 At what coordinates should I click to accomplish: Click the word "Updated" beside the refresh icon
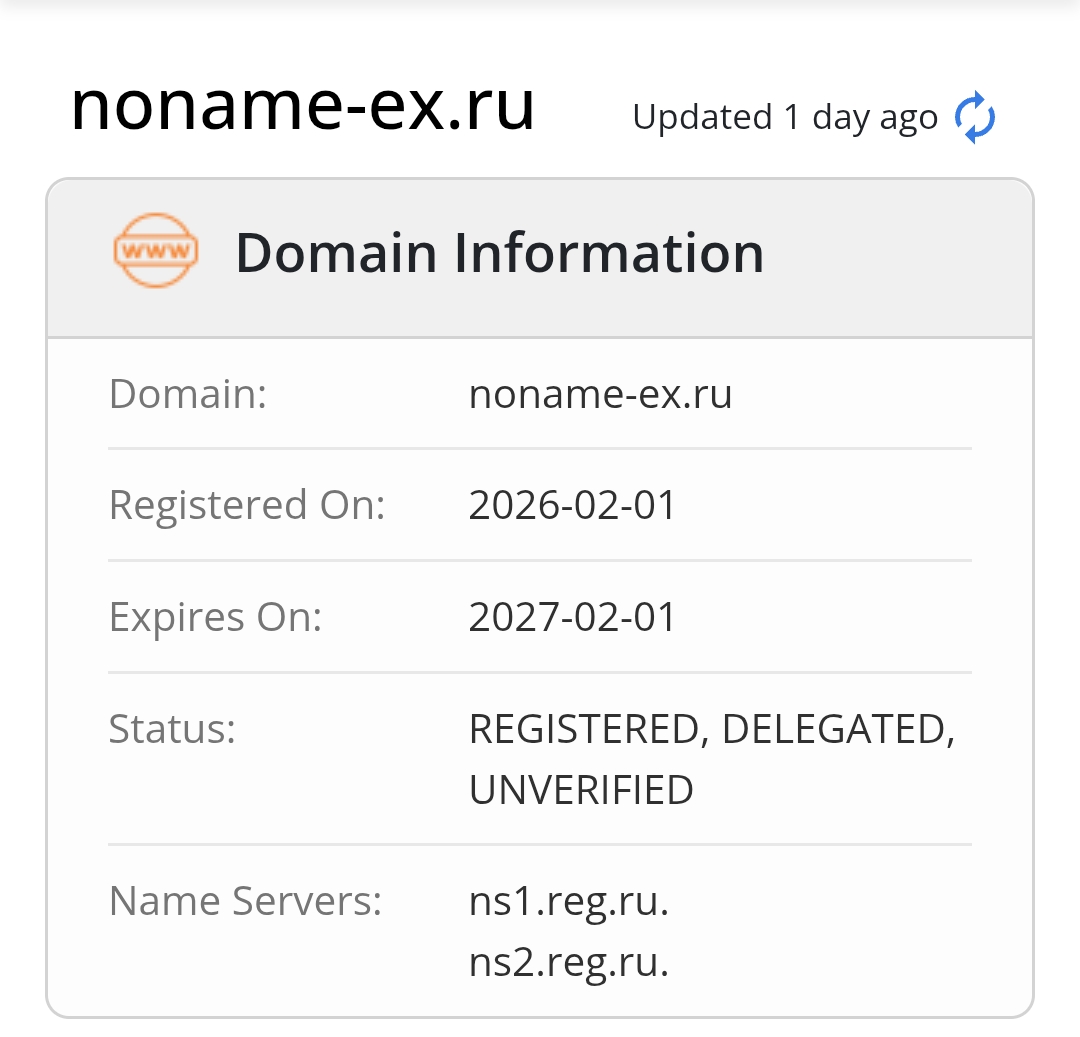[702, 118]
